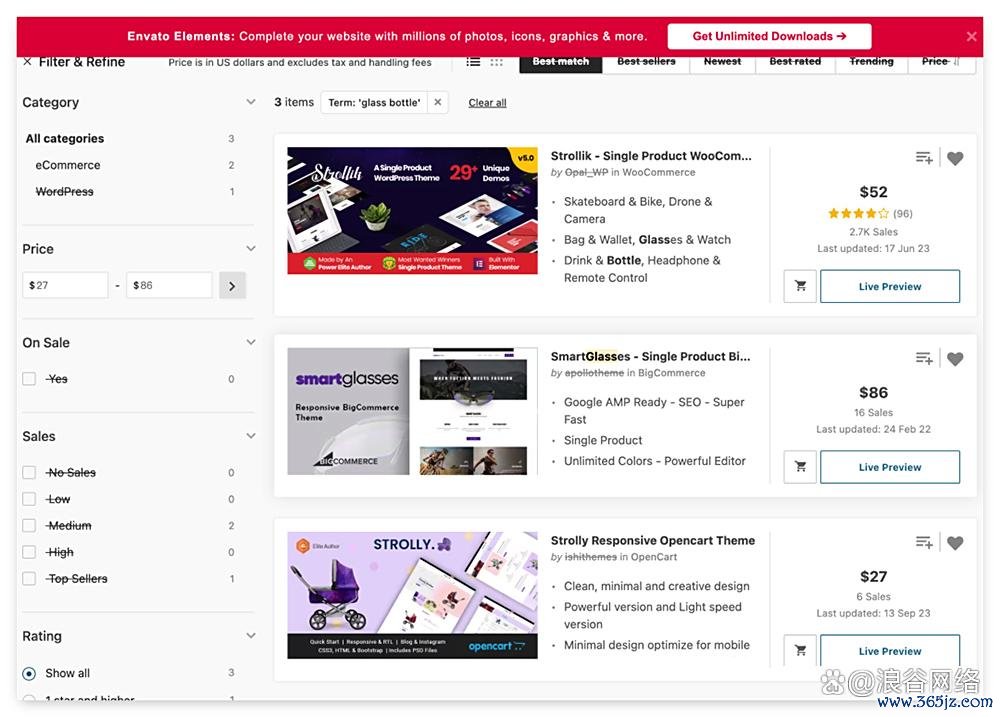1000x717 pixels.
Task: Open the SmartGlasses theme thumbnail
Action: click(x=412, y=411)
